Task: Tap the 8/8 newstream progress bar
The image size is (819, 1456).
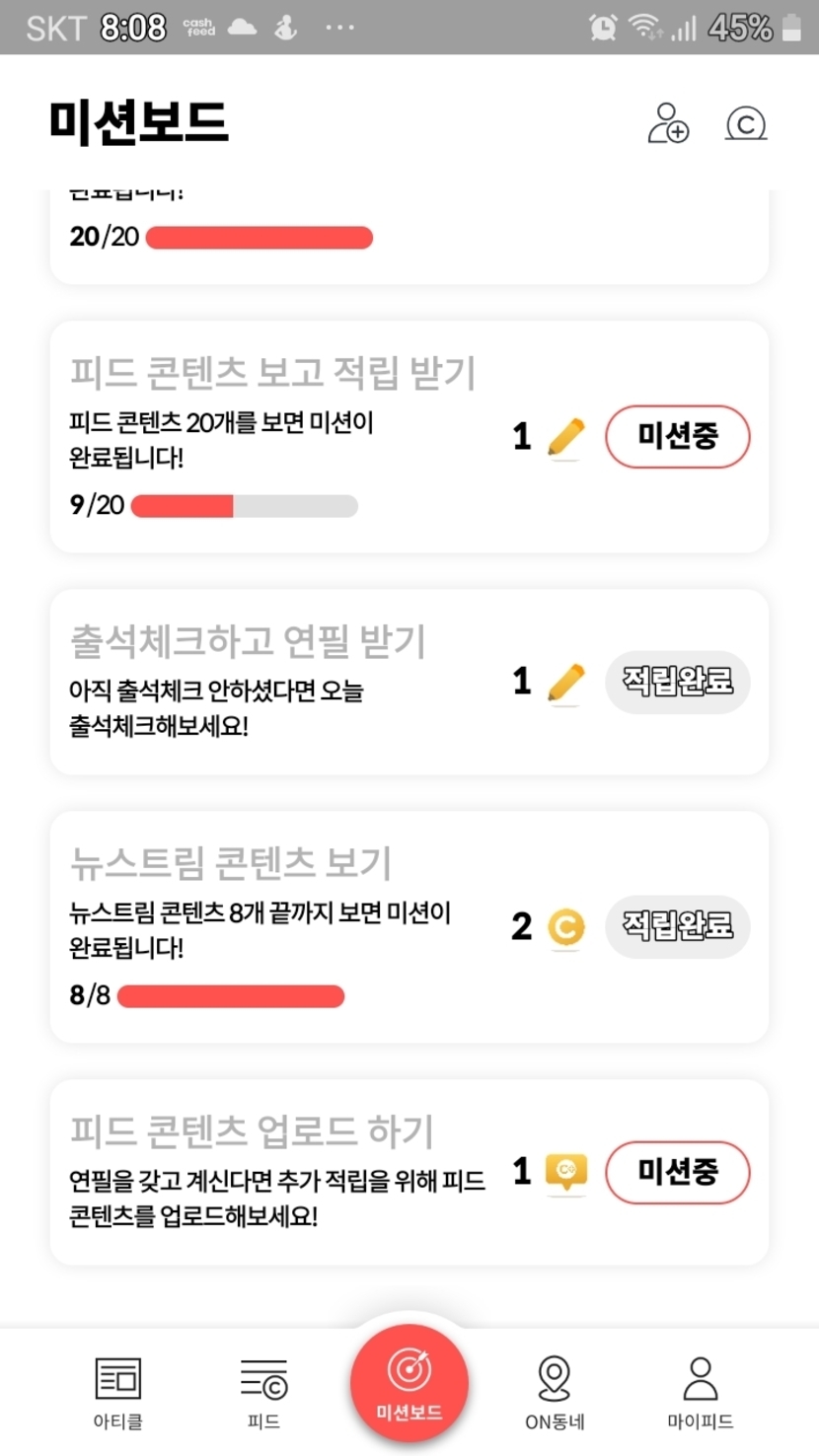Action: click(x=231, y=996)
